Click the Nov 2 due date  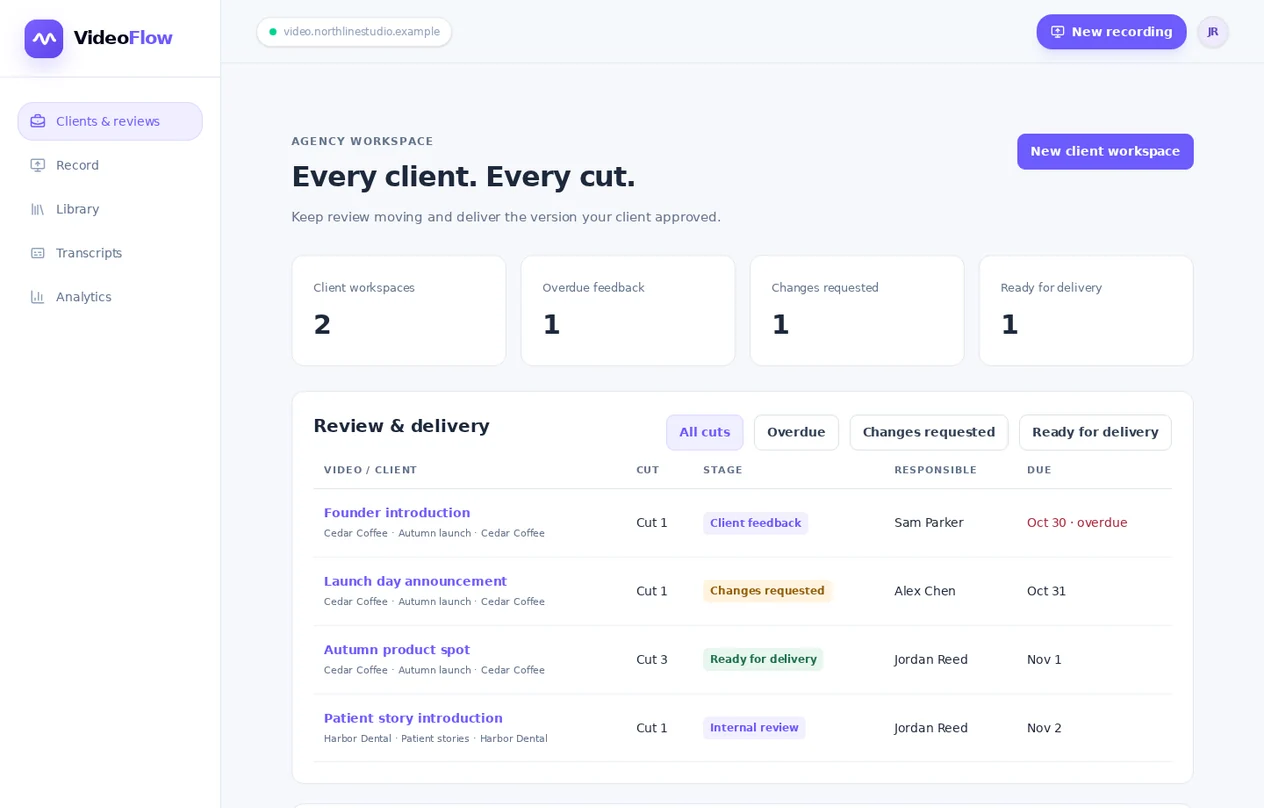1044,728
